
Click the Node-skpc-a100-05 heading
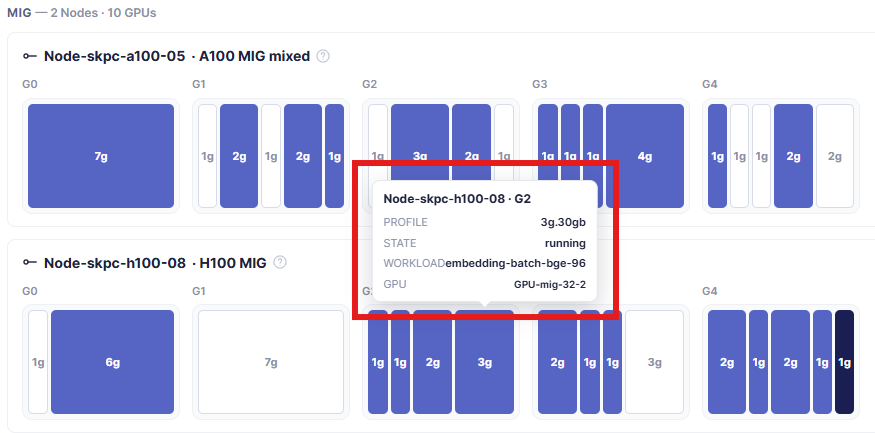pos(114,56)
